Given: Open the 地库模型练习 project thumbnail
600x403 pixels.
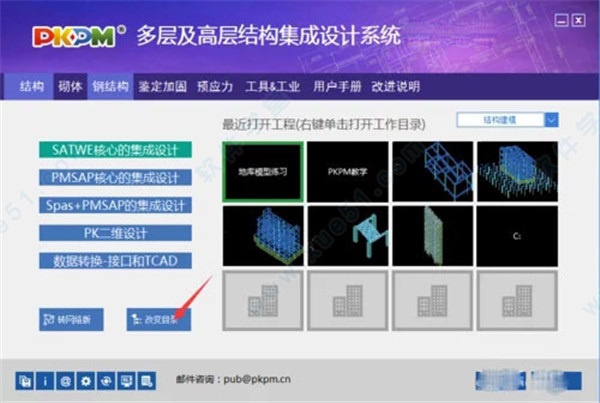Looking at the screenshot, I should click(261, 170).
